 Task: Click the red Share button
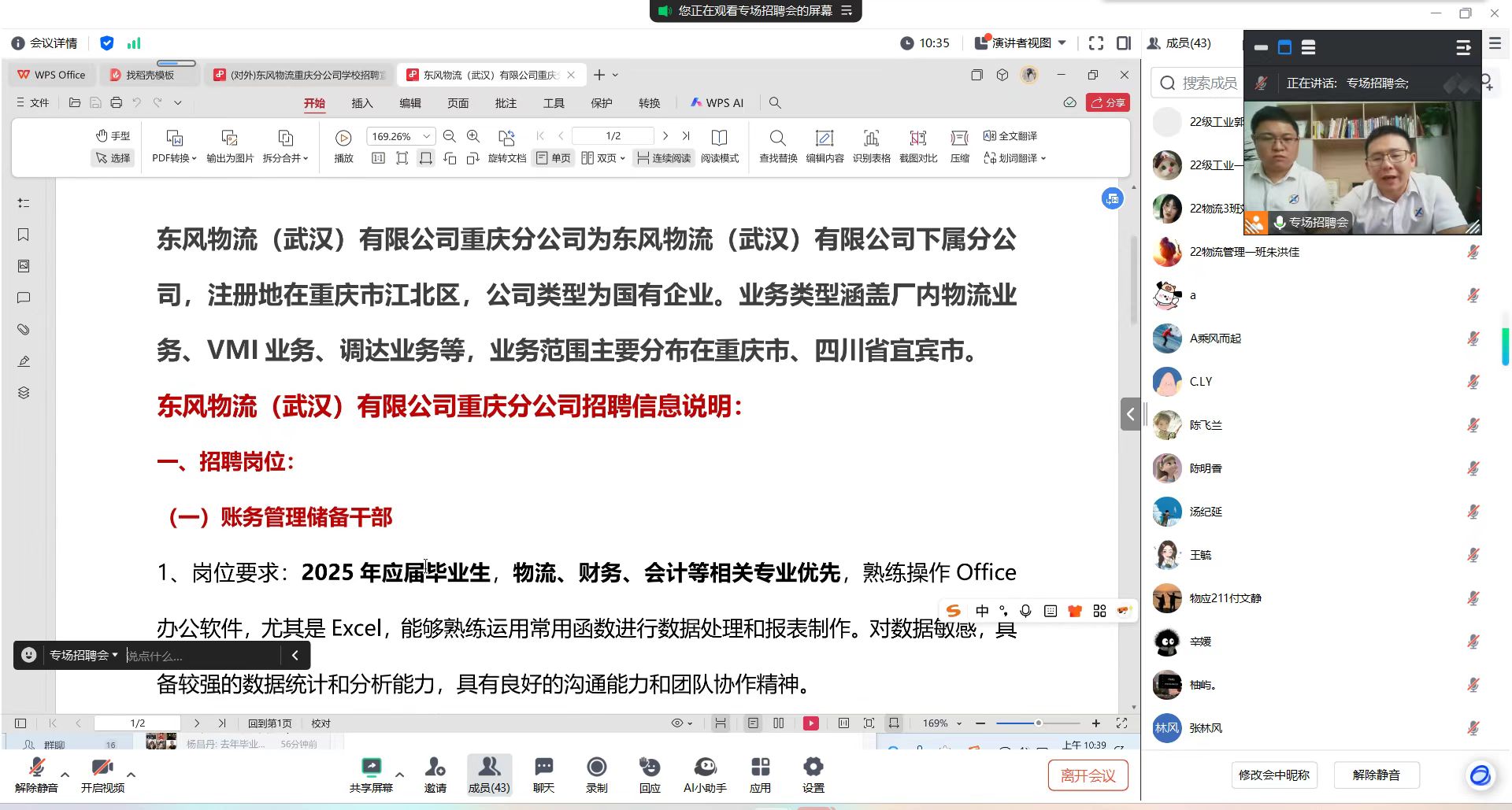coord(1107,102)
